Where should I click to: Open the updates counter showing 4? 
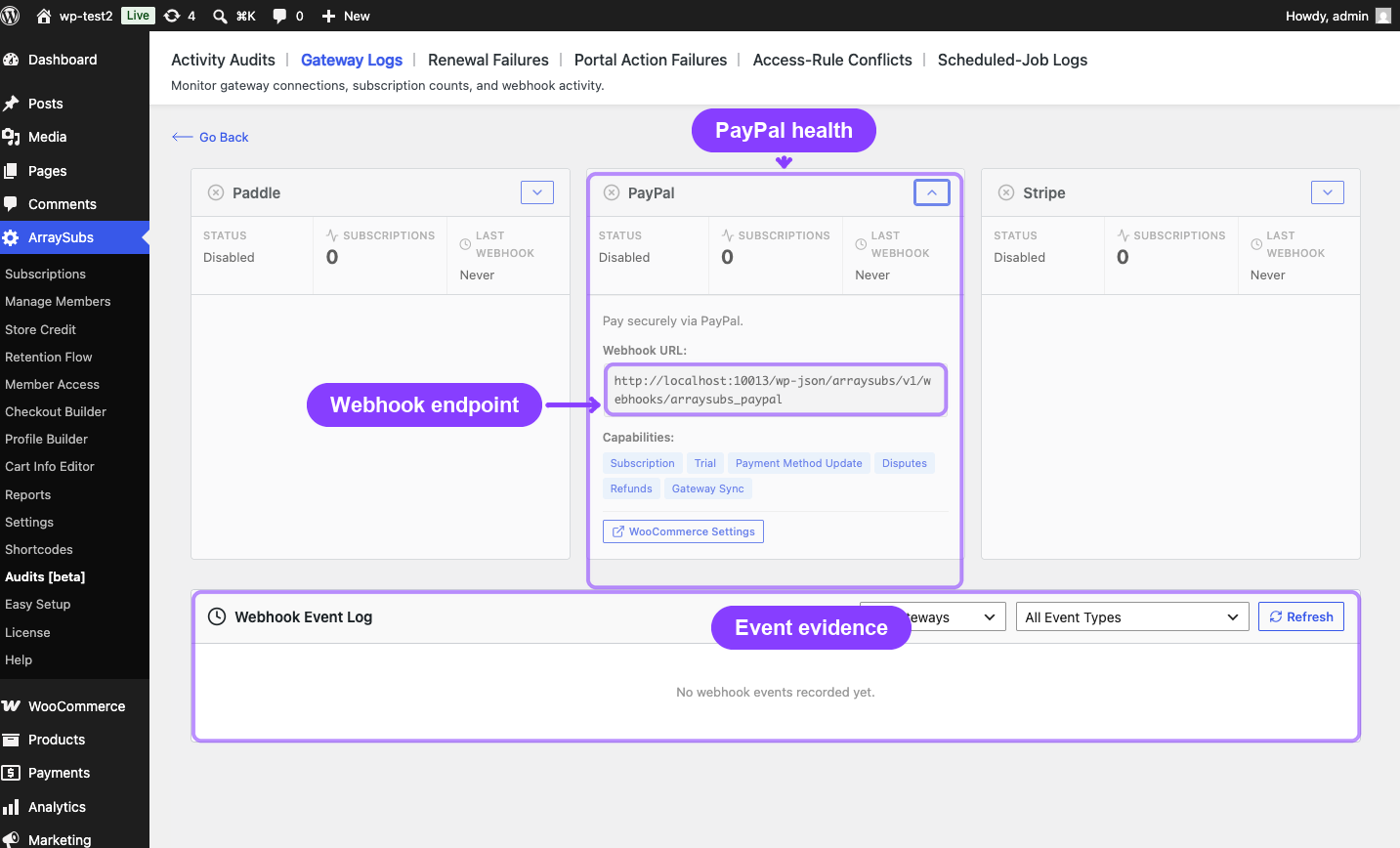[x=180, y=16]
